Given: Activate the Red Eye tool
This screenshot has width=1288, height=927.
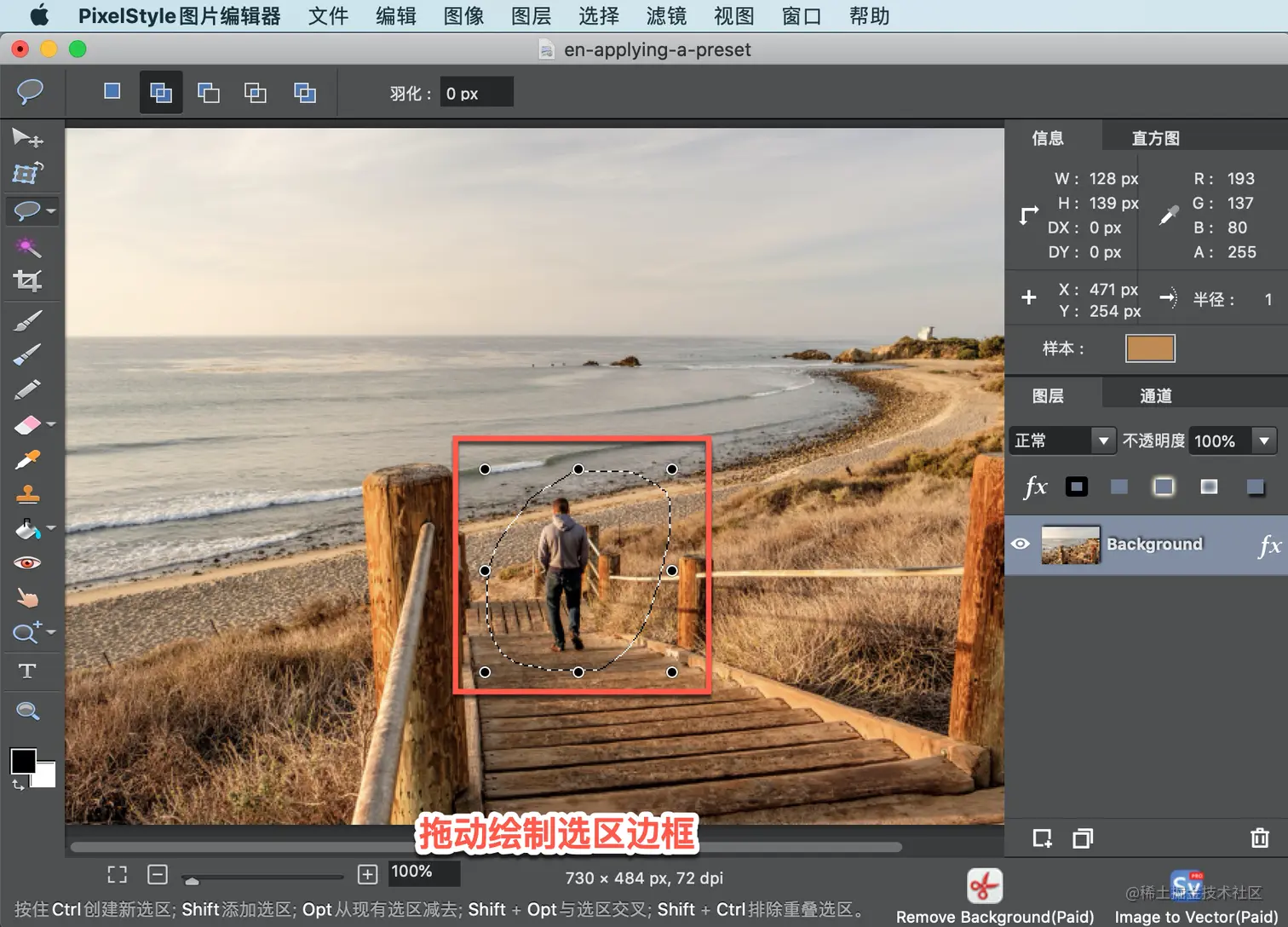Looking at the screenshot, I should 27,563.
